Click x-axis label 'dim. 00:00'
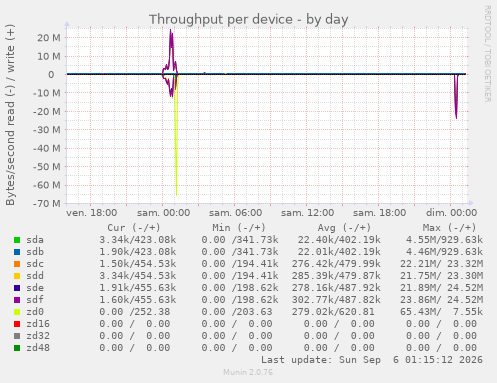The width and height of the screenshot is (497, 383). pos(452,213)
